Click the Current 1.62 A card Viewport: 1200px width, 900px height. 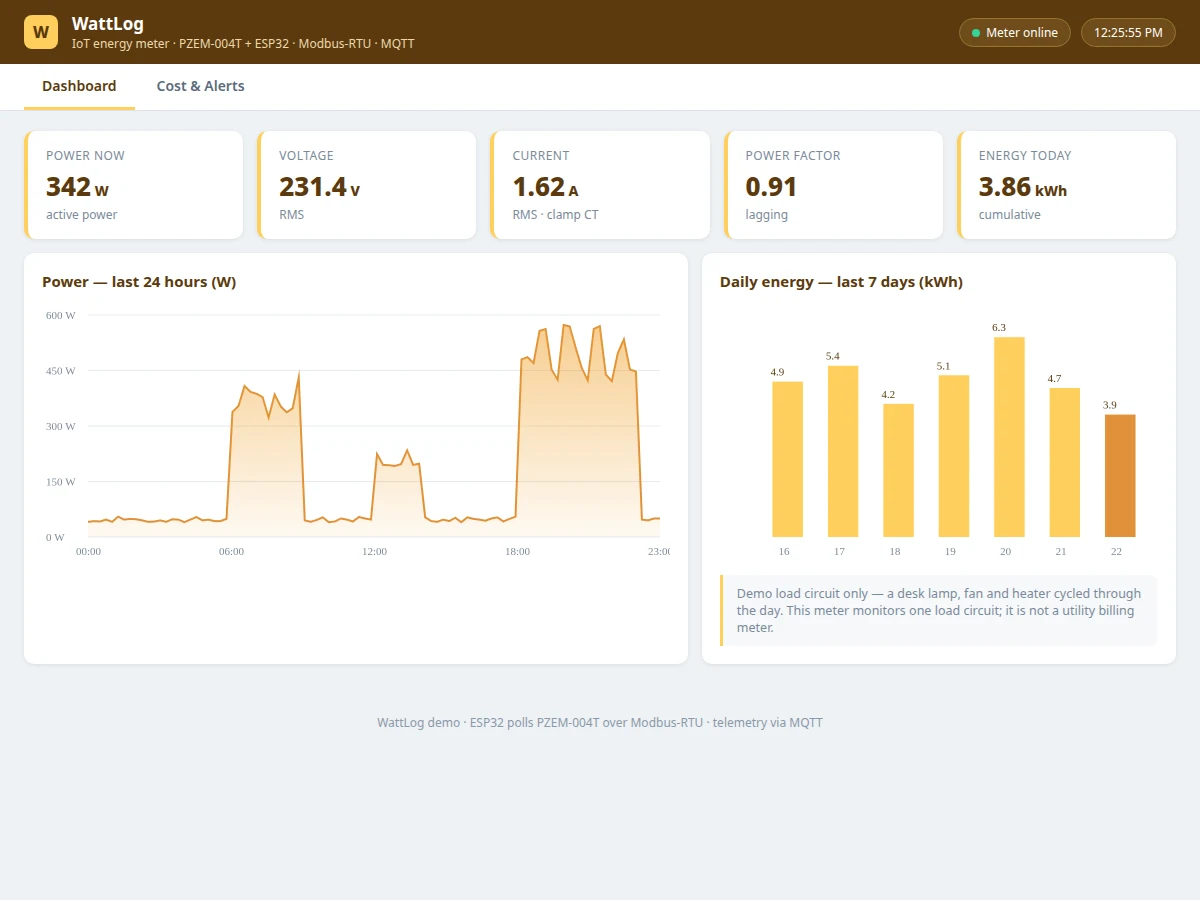(x=600, y=185)
